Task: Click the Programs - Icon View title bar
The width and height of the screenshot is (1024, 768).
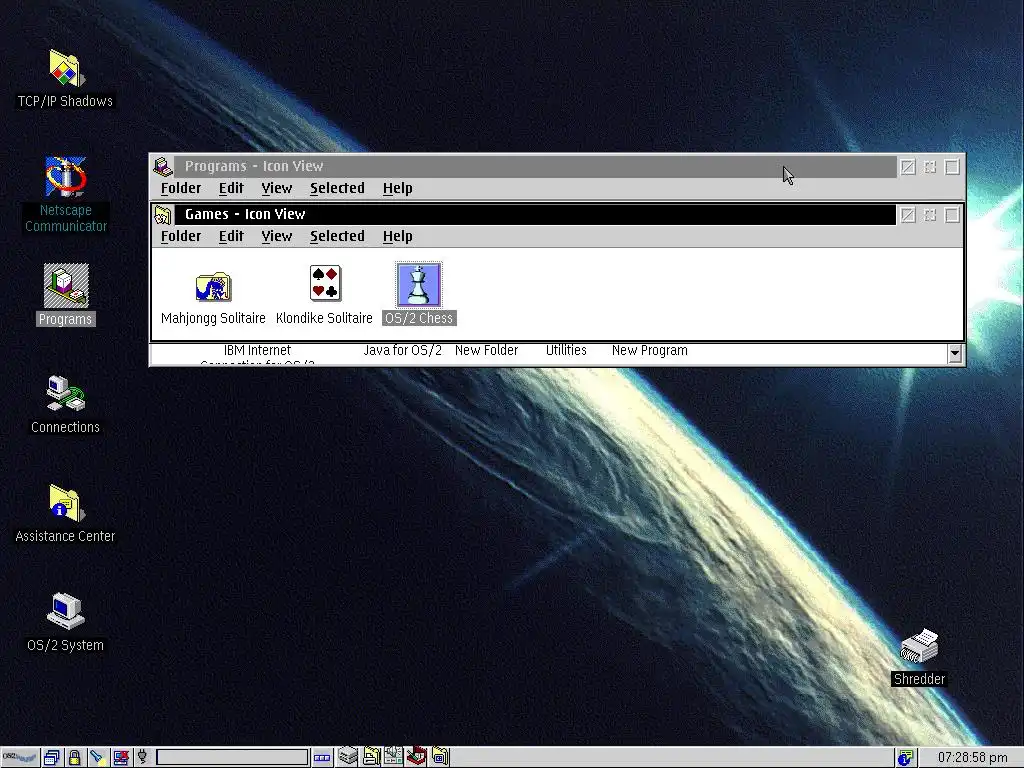Action: 535,167
